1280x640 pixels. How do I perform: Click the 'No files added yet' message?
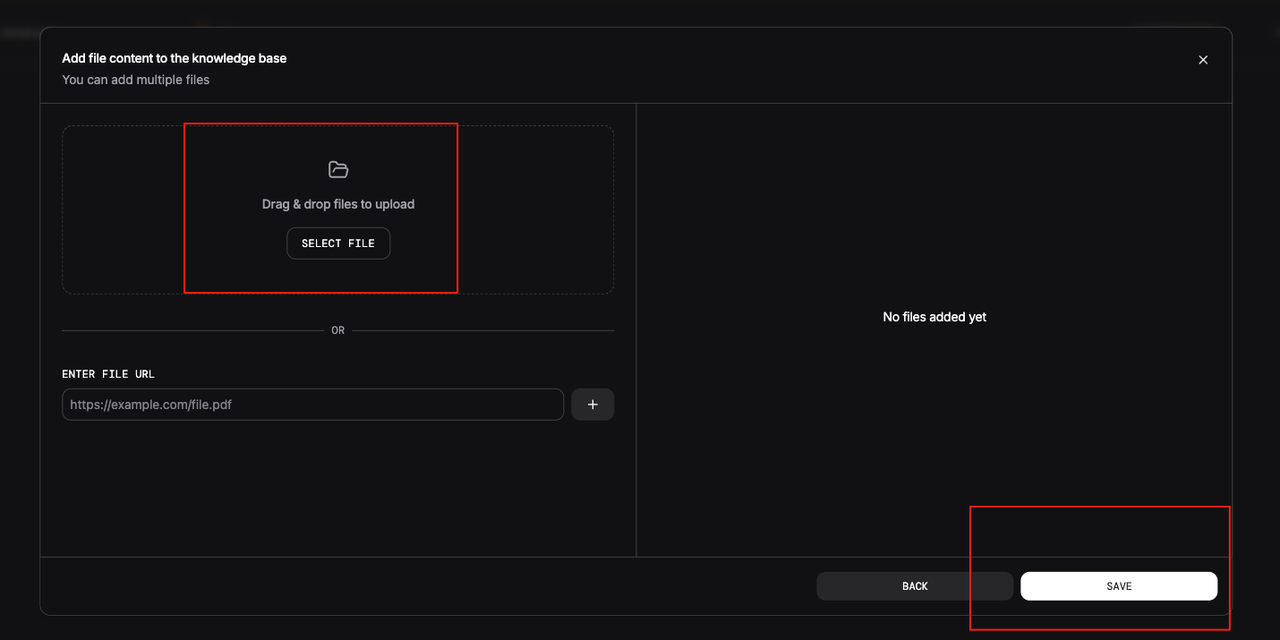click(934, 317)
